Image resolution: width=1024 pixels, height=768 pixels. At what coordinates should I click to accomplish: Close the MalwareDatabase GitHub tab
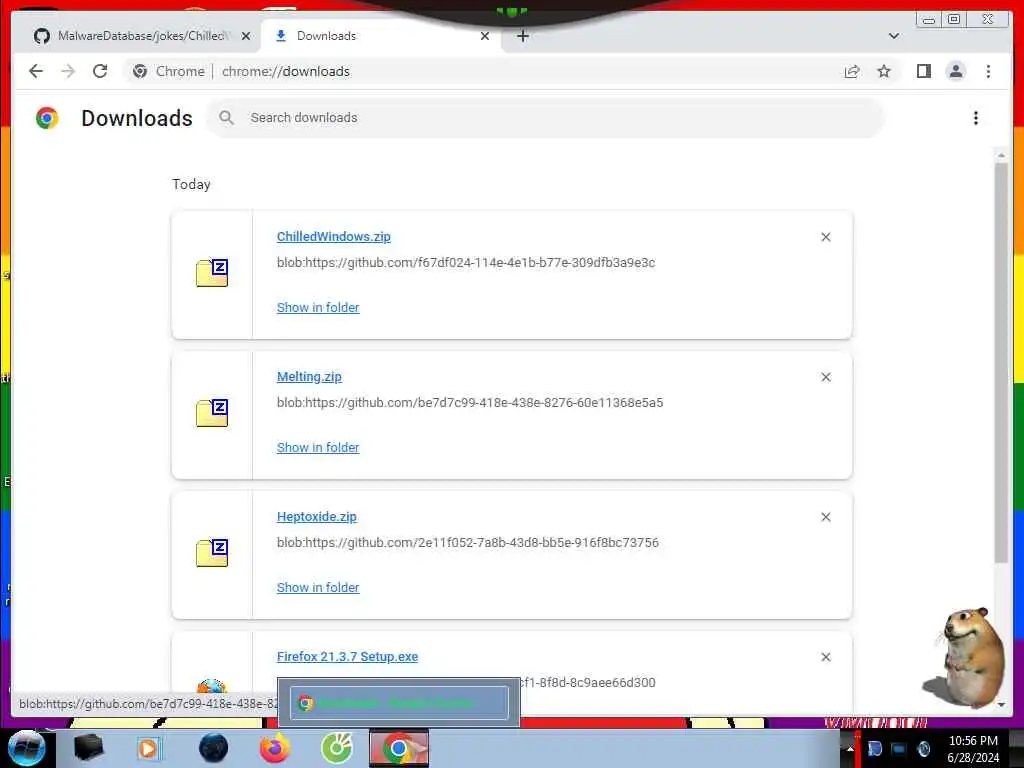click(x=246, y=36)
